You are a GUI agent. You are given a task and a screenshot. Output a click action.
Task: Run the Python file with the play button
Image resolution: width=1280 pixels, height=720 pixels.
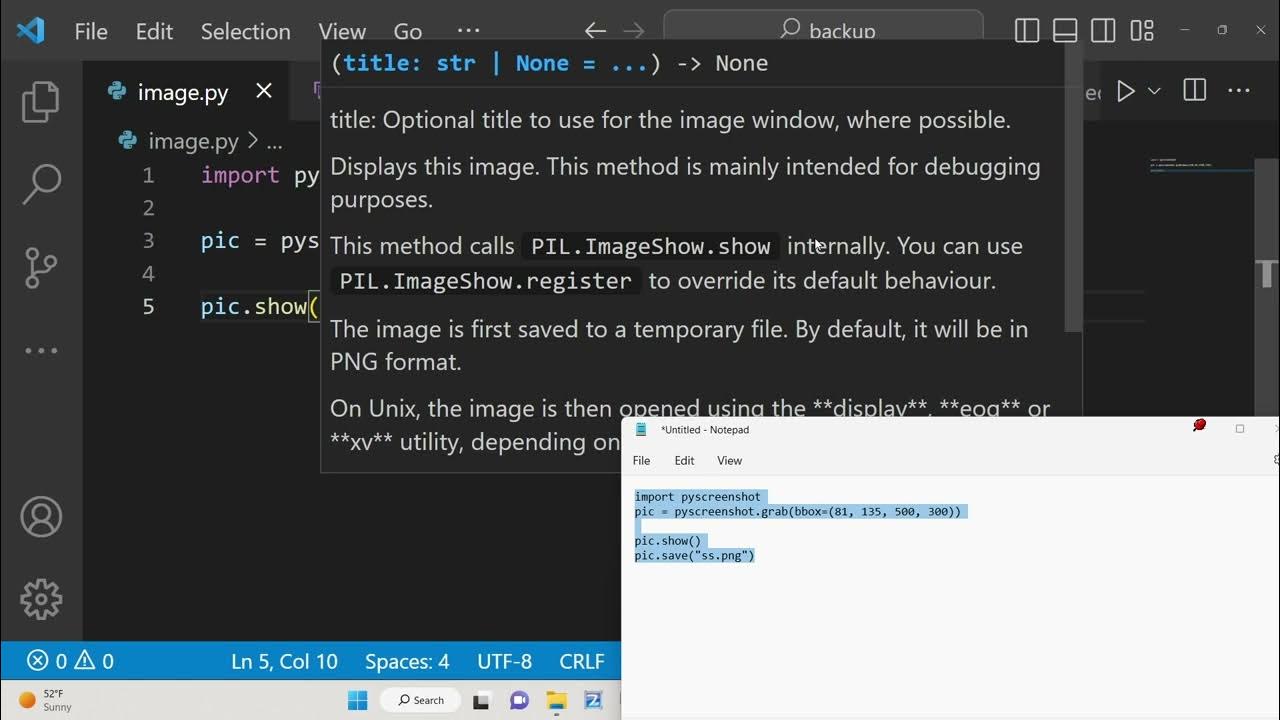(1126, 92)
